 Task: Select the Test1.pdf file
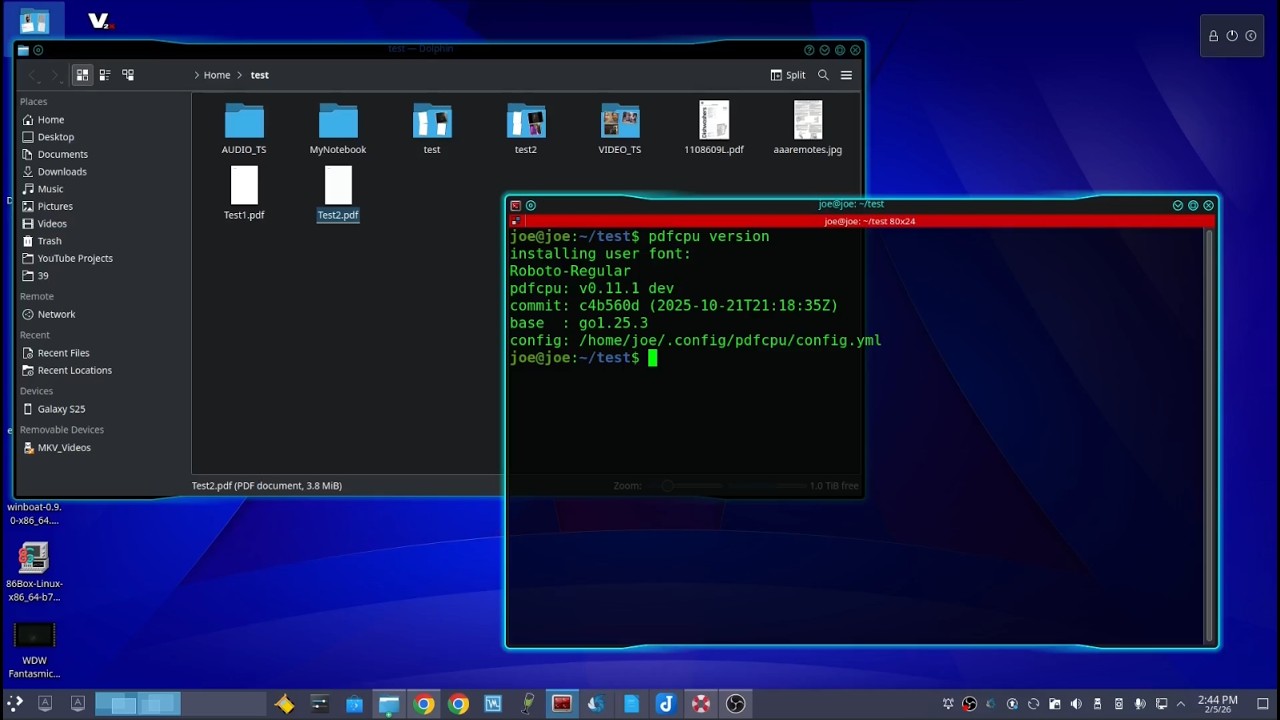point(244,193)
